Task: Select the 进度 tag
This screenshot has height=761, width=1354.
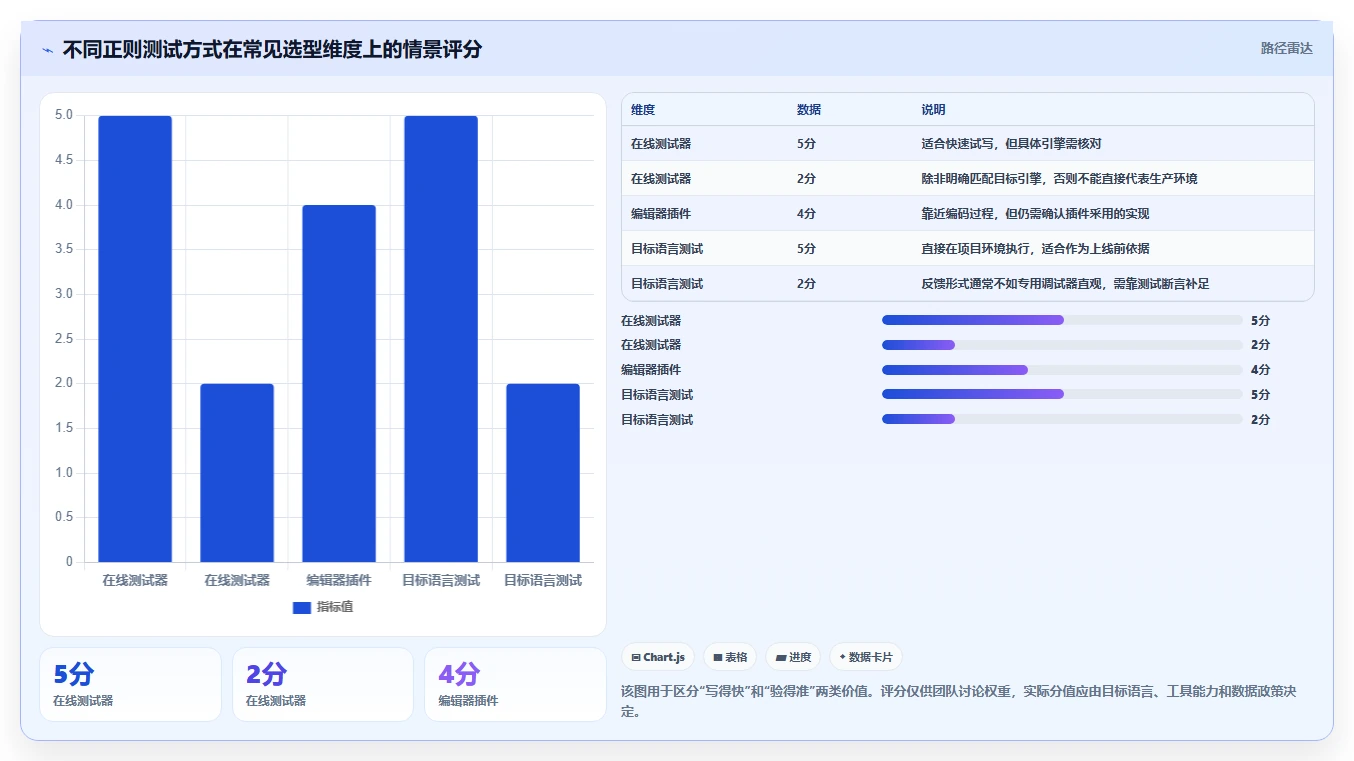Action: 793,657
